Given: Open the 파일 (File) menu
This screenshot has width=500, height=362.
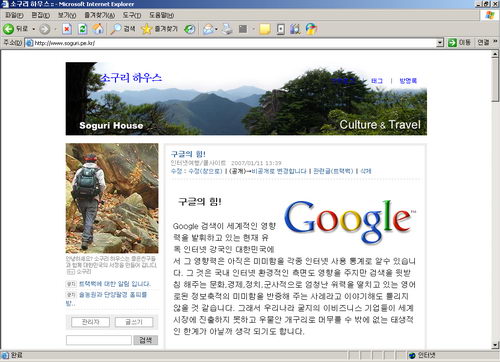Looking at the screenshot, I should tap(14, 15).
